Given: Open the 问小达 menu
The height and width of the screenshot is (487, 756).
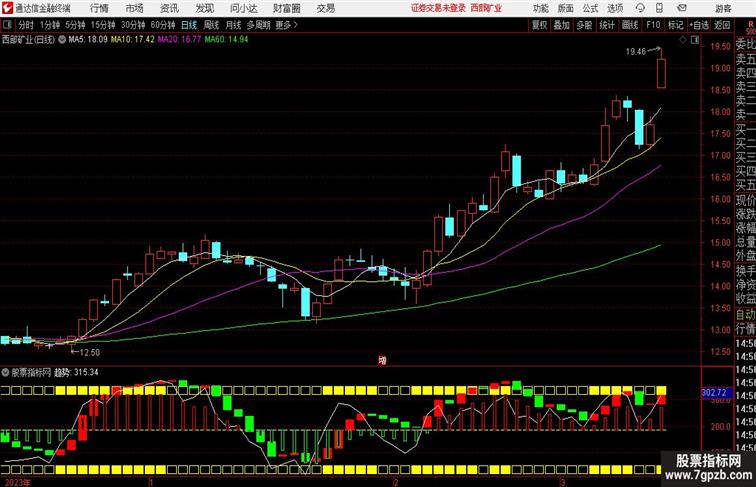Looking at the screenshot, I should coord(243,8).
